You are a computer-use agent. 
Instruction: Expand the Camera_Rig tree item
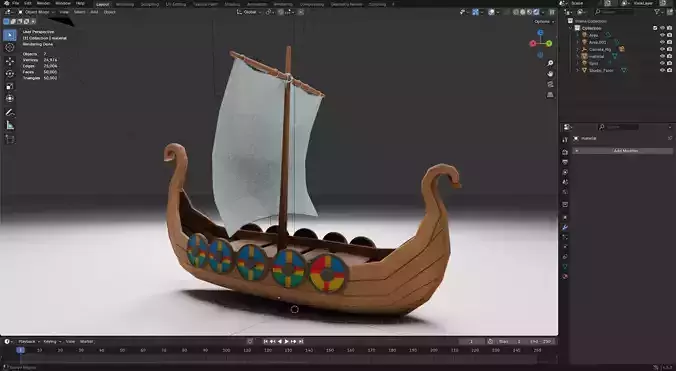coord(578,49)
